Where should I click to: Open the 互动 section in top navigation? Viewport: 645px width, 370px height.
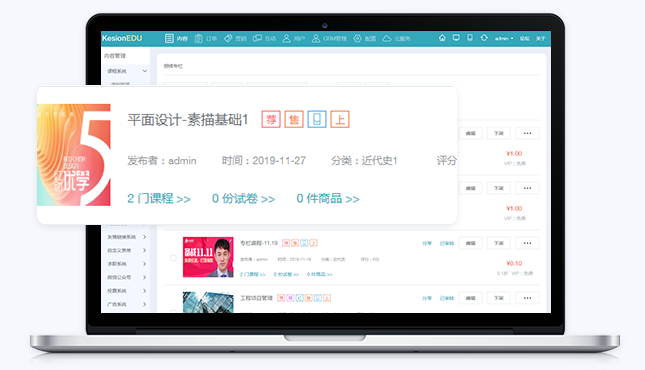(264, 38)
